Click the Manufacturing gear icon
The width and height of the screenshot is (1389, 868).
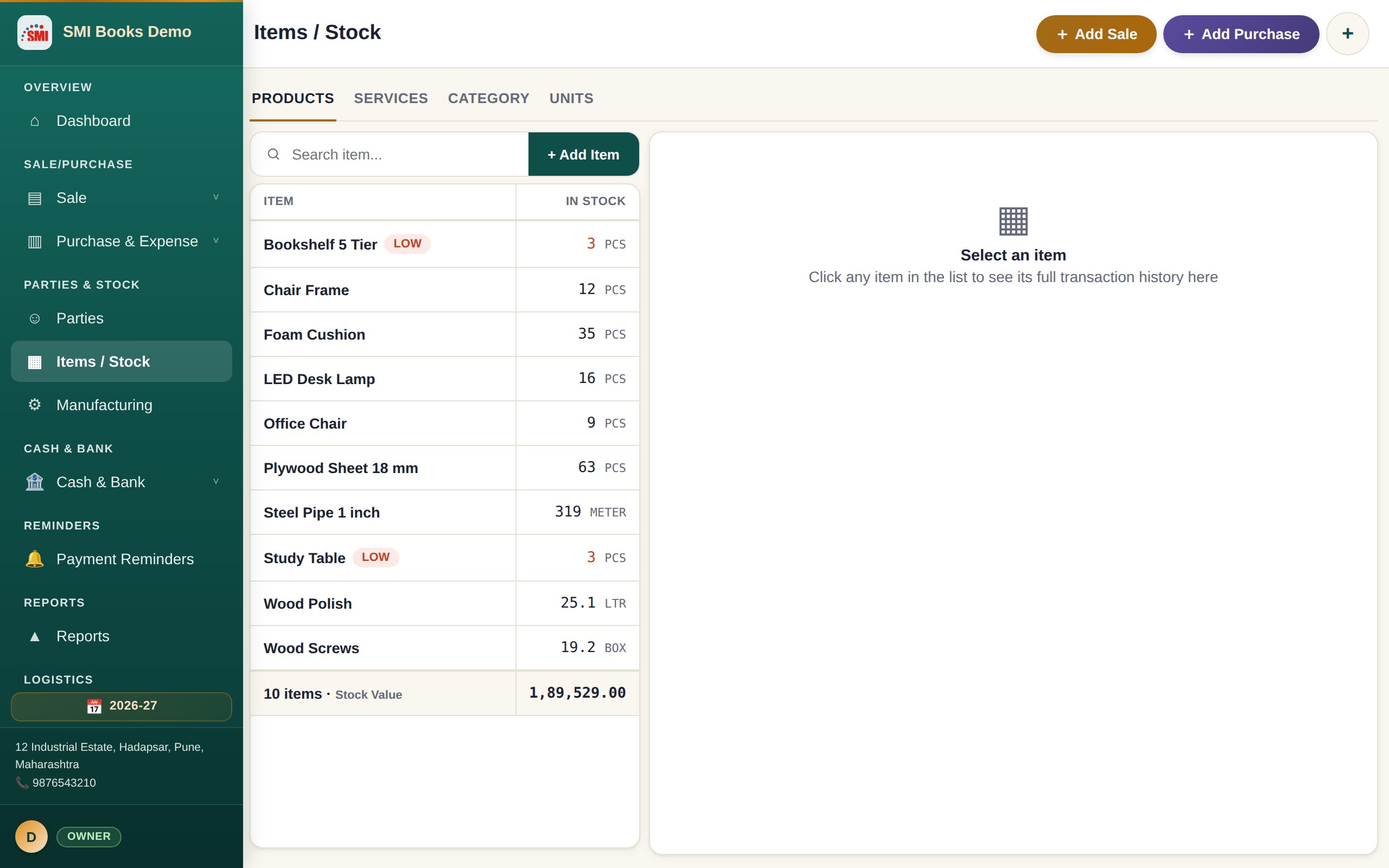pyautogui.click(x=34, y=405)
